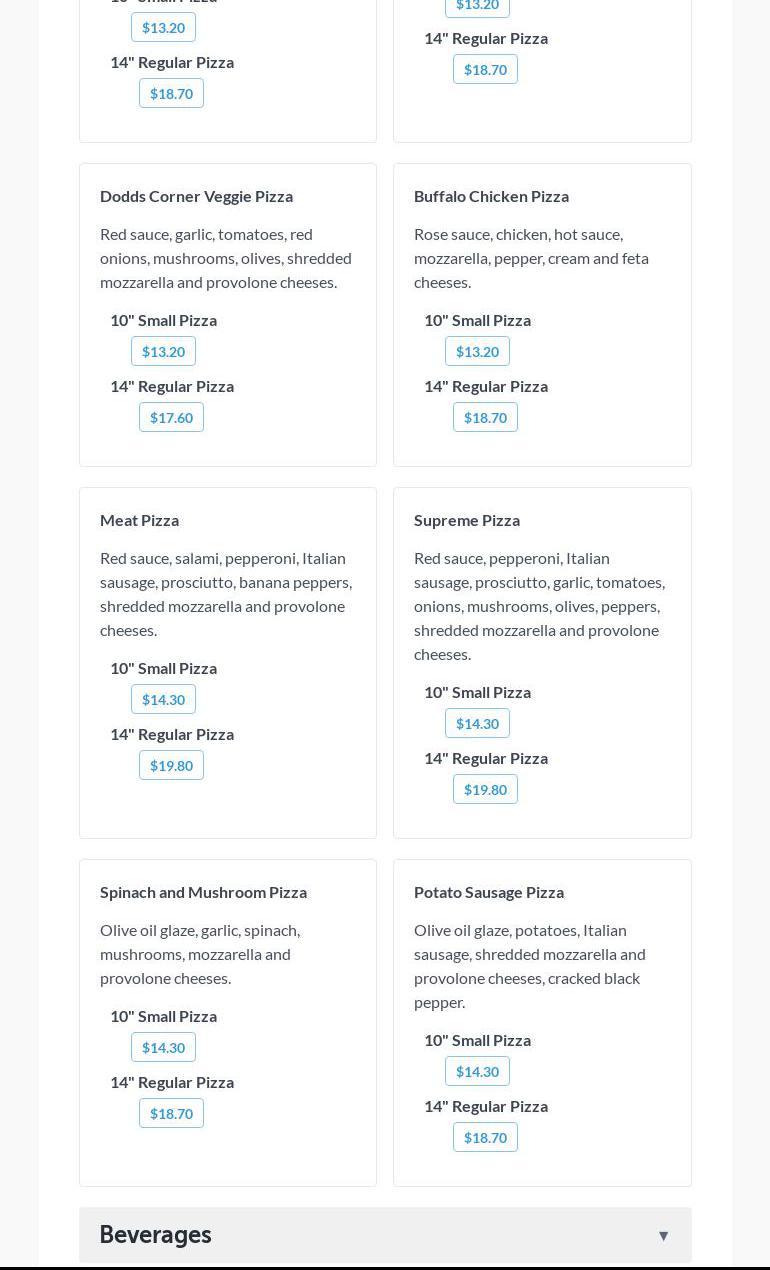Click the Meat Pizza title
770x1270 pixels.
click(x=139, y=520)
